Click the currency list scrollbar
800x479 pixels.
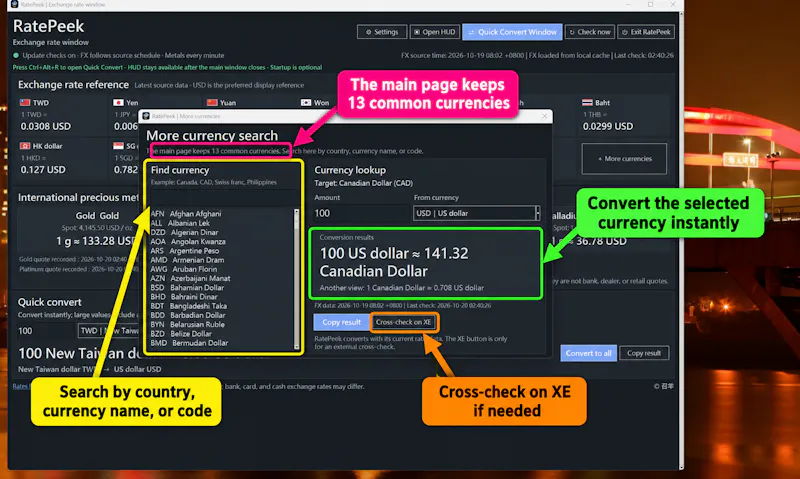[296, 279]
